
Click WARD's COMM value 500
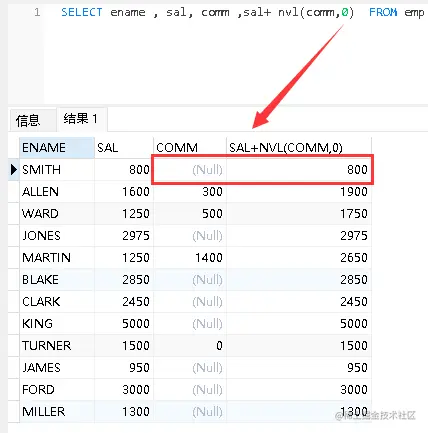[x=212, y=214]
